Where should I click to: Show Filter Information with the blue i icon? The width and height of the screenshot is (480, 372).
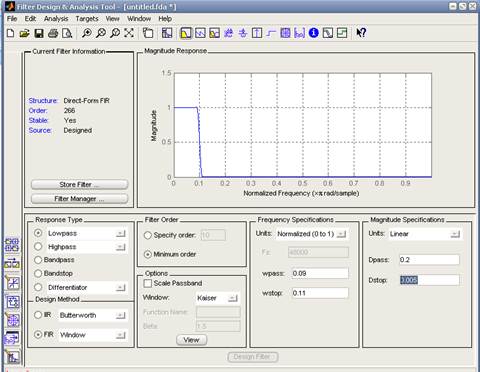[x=314, y=33]
